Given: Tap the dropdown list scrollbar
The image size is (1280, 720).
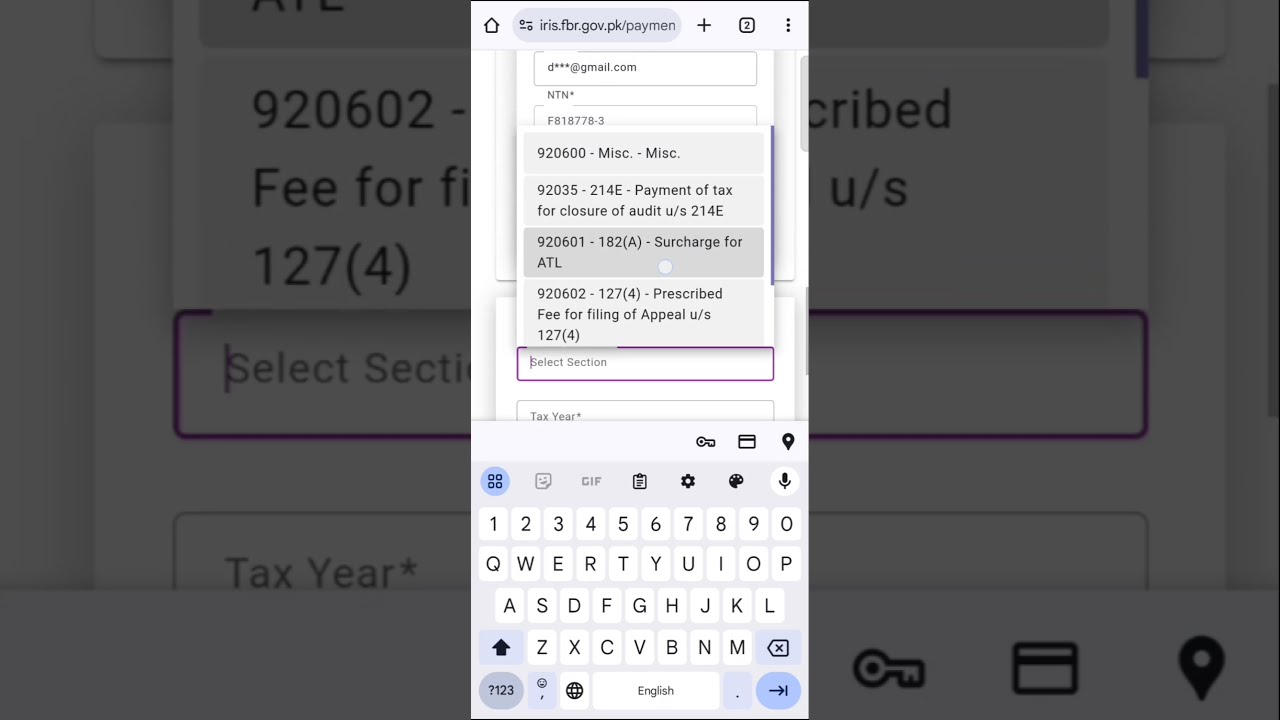Looking at the screenshot, I should click(772, 205).
